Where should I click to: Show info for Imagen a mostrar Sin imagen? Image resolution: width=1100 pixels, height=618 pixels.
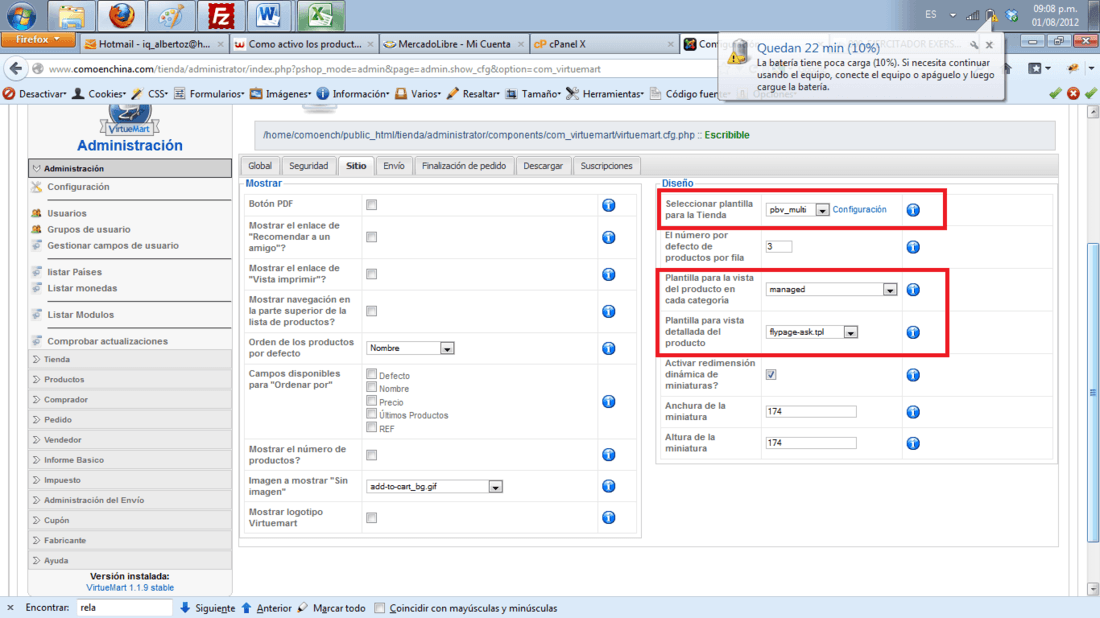pyautogui.click(x=608, y=486)
